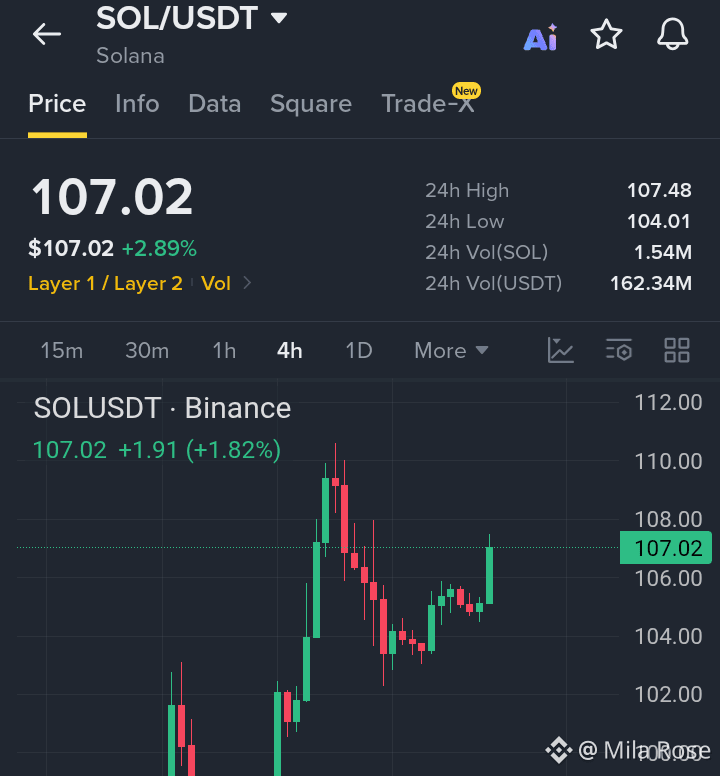
Task: Select the 30m timeframe
Action: [147, 351]
